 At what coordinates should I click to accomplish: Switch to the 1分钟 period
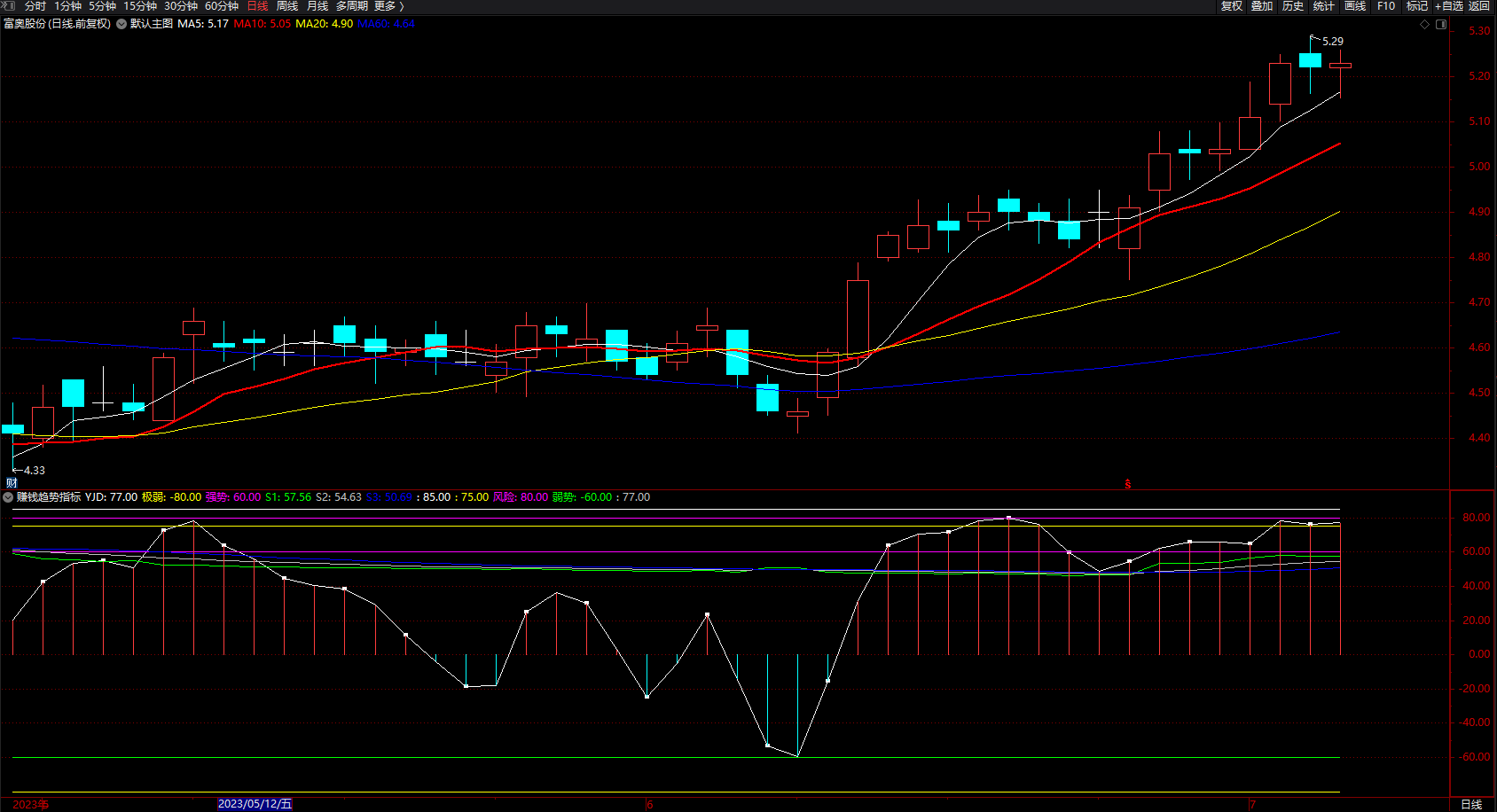(x=68, y=6)
